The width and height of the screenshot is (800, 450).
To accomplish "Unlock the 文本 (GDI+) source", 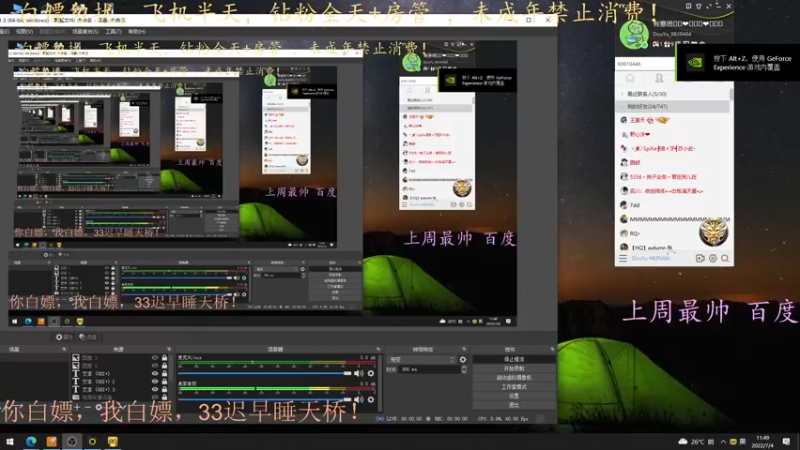I will tap(164, 373).
